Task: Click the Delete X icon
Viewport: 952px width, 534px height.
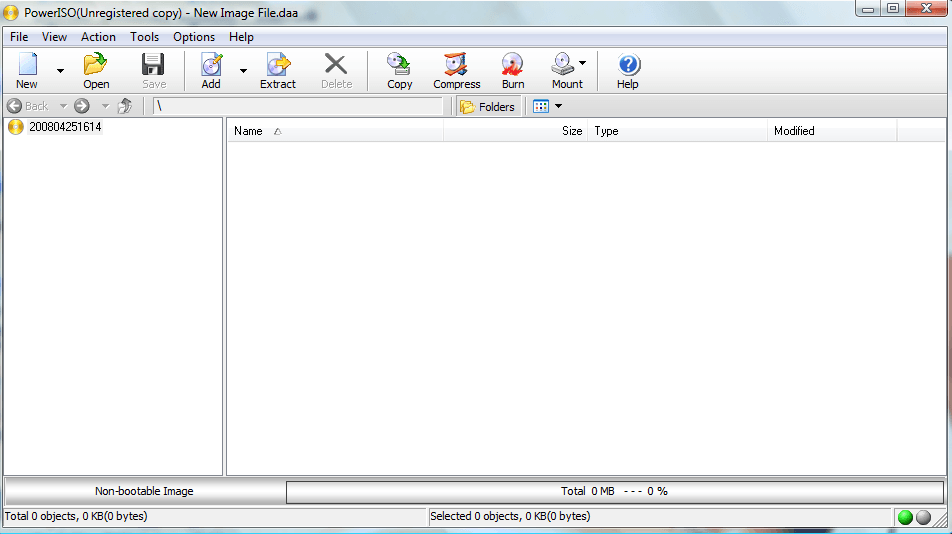Action: coord(336,64)
